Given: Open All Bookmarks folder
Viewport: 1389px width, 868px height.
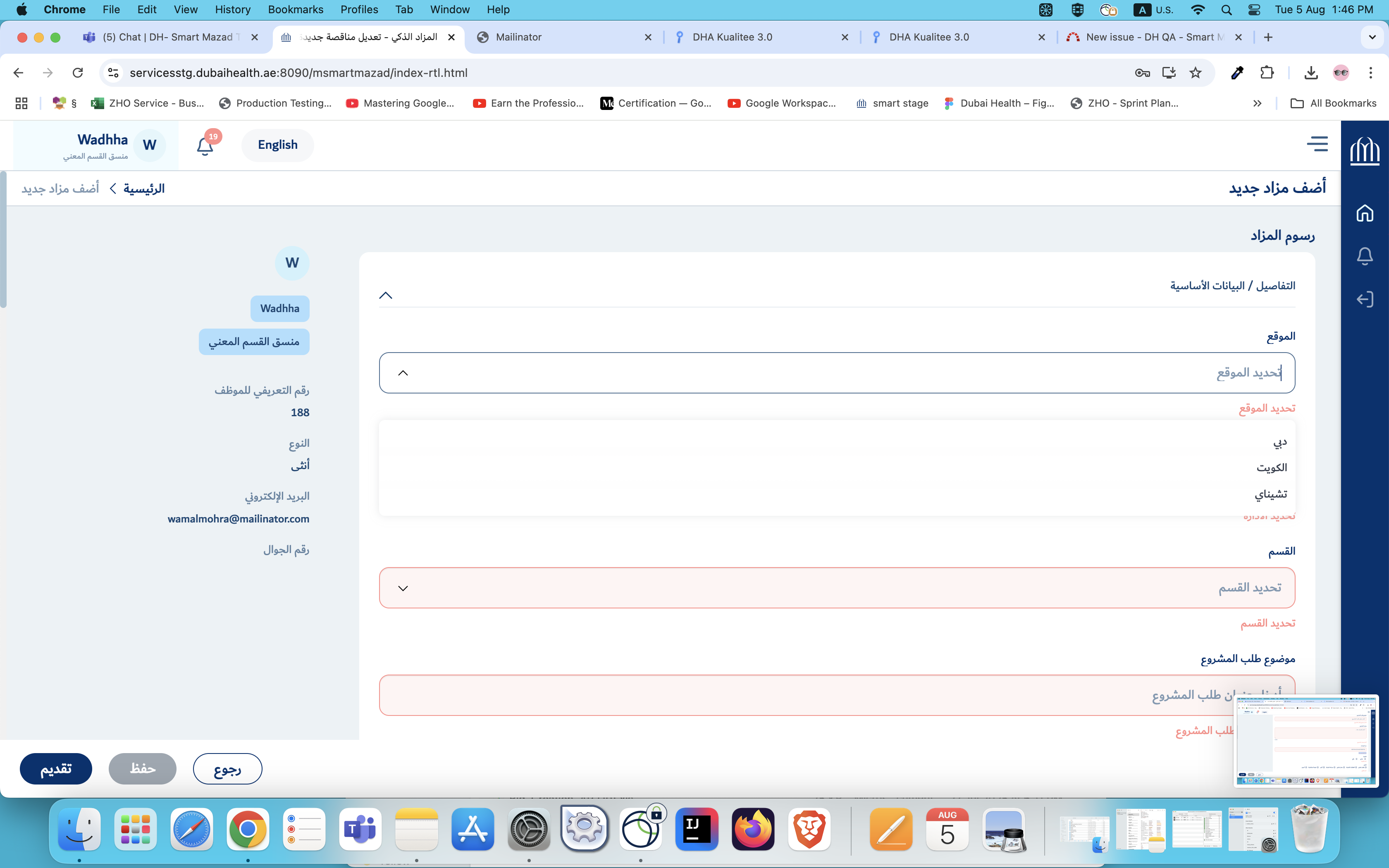Looking at the screenshot, I should [x=1333, y=103].
